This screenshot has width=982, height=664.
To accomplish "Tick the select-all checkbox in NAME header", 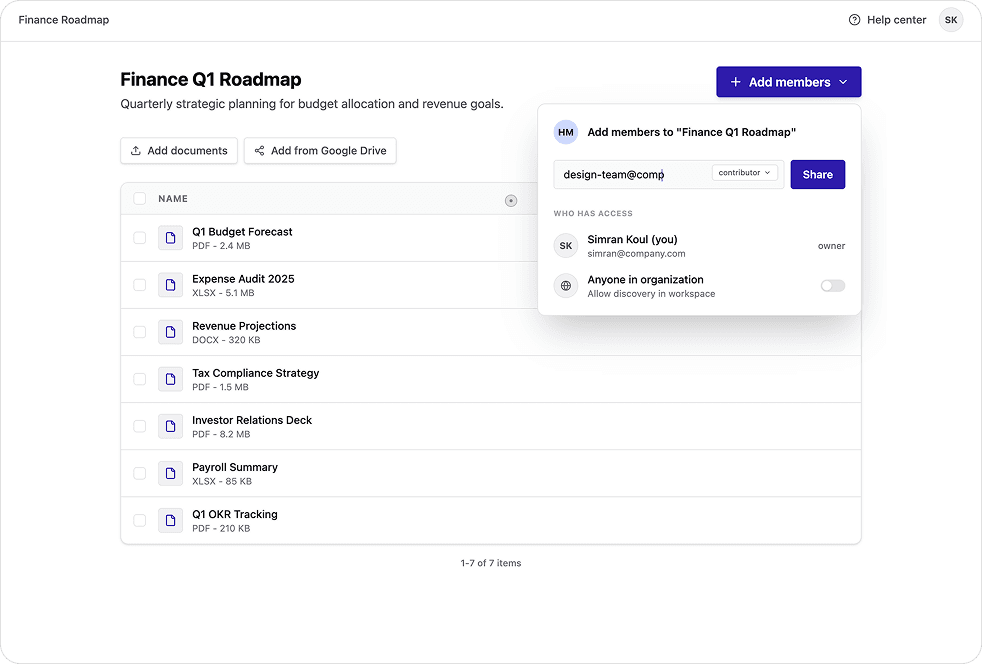I will pos(140,199).
